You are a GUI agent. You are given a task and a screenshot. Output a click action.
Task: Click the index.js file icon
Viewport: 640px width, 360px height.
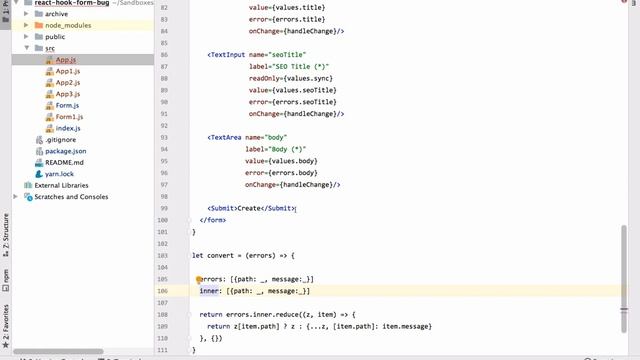point(49,128)
